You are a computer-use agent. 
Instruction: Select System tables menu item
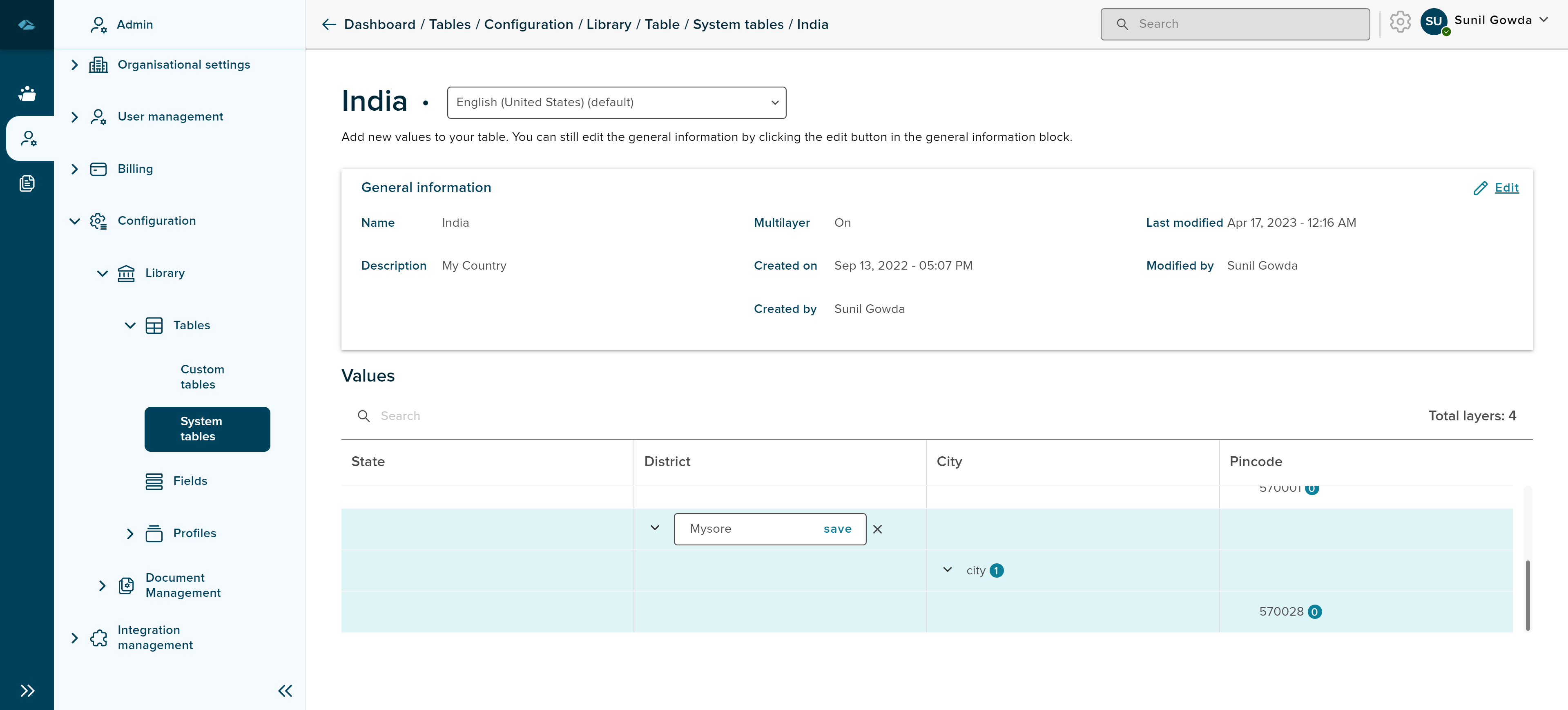pos(207,429)
